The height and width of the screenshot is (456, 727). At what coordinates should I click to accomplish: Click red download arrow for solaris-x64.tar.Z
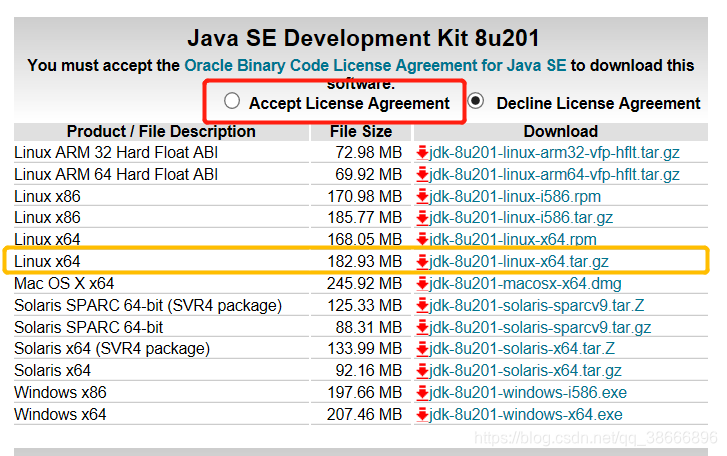point(422,349)
